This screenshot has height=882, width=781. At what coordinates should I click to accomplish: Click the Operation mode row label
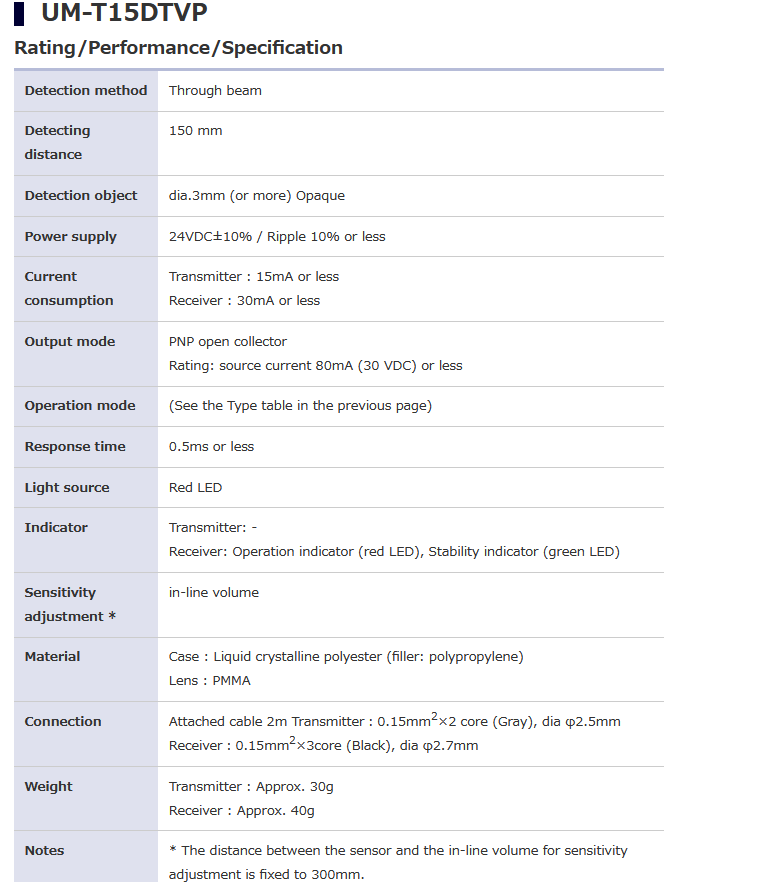pyautogui.click(x=80, y=407)
